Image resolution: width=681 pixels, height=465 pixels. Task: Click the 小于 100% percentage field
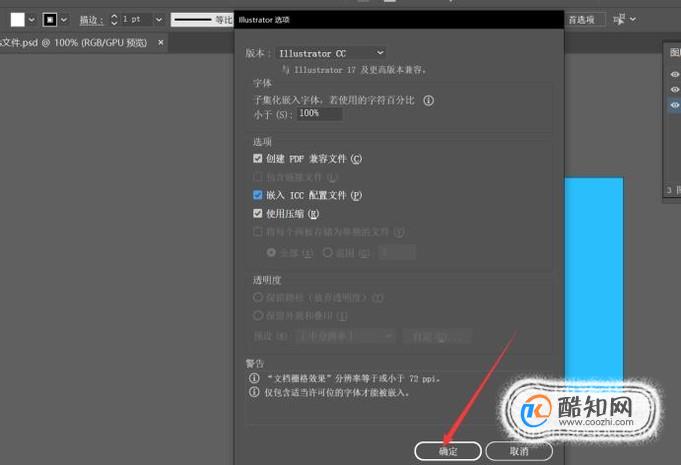click(320, 114)
